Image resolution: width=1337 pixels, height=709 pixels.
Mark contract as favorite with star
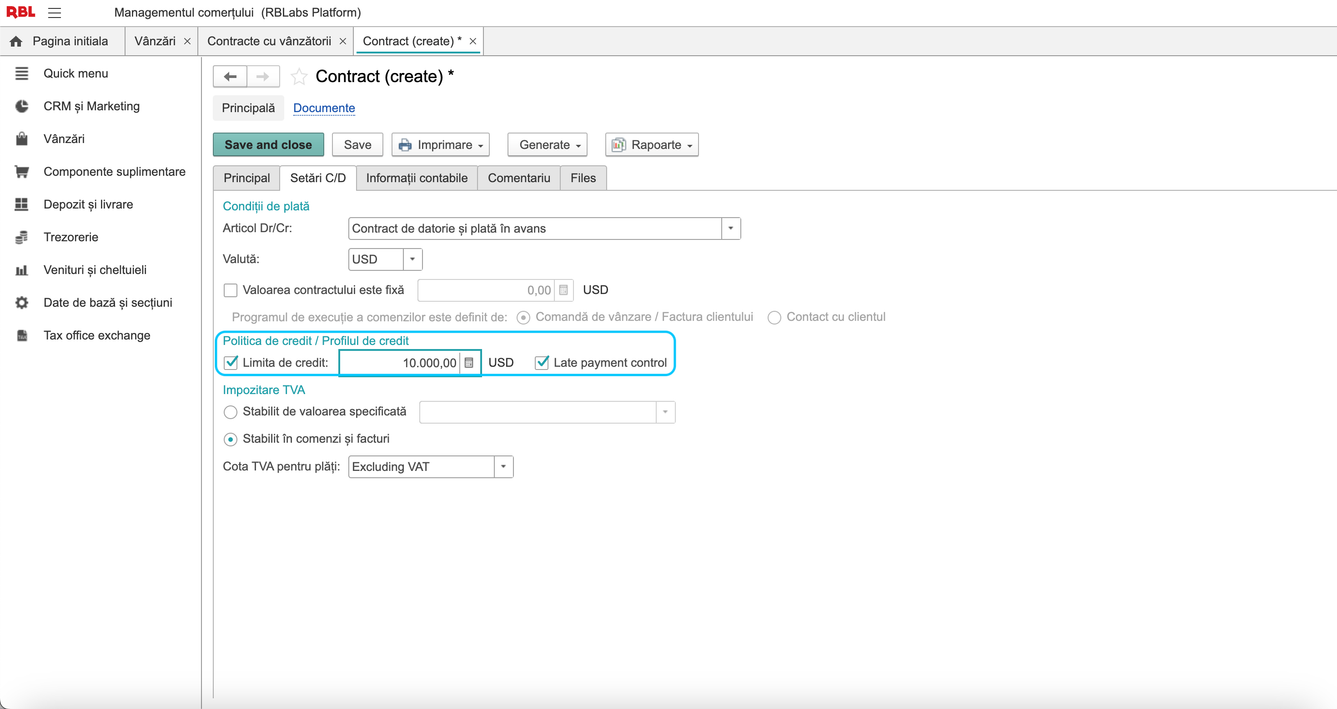(299, 77)
